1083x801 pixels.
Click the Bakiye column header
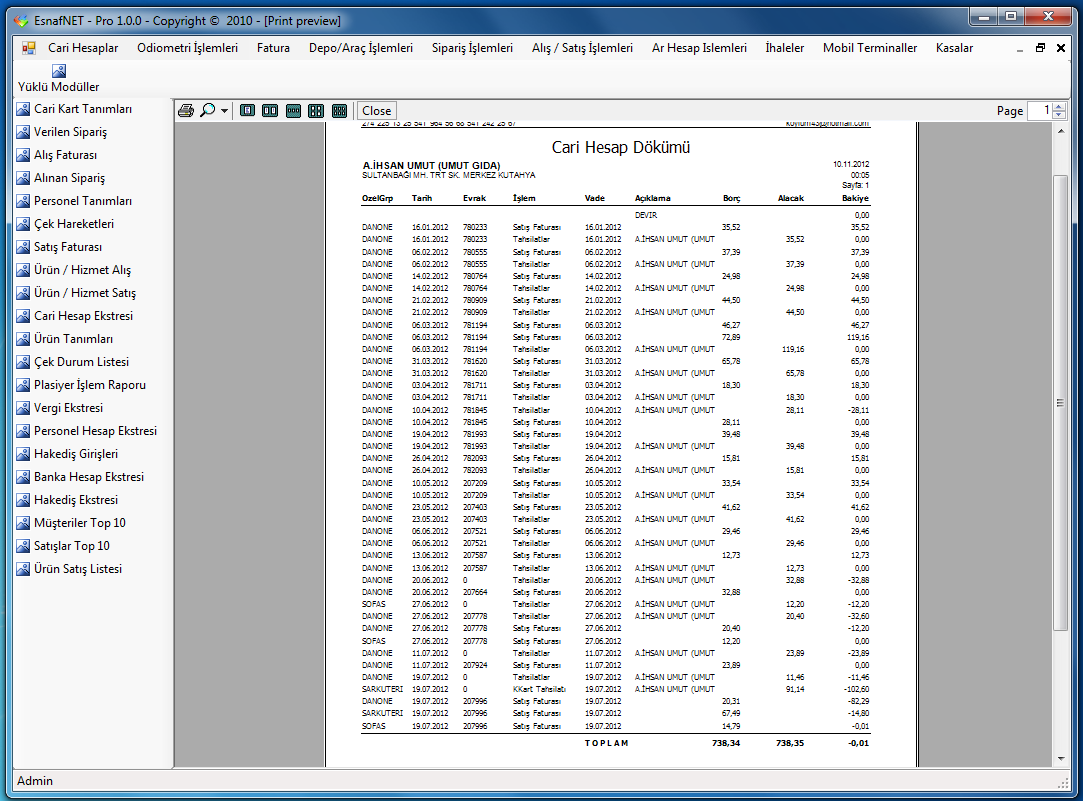[x=855, y=198]
